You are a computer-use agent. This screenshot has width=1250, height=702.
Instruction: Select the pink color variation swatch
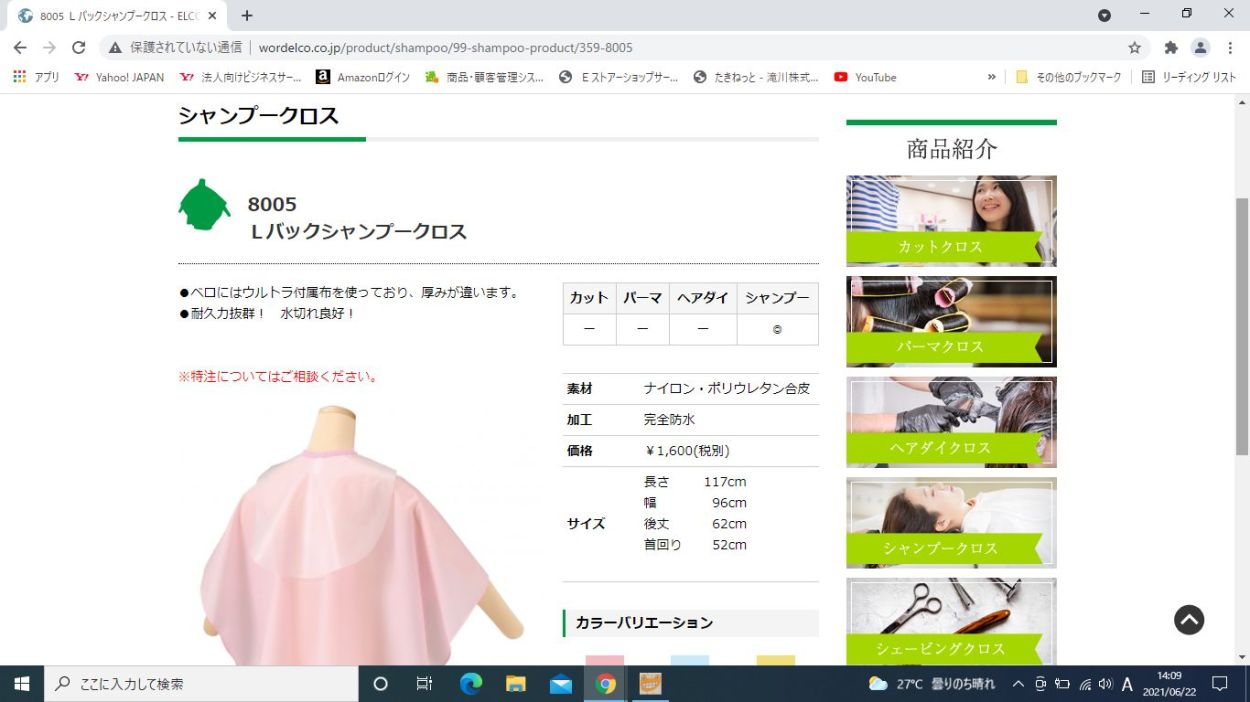pos(604,660)
